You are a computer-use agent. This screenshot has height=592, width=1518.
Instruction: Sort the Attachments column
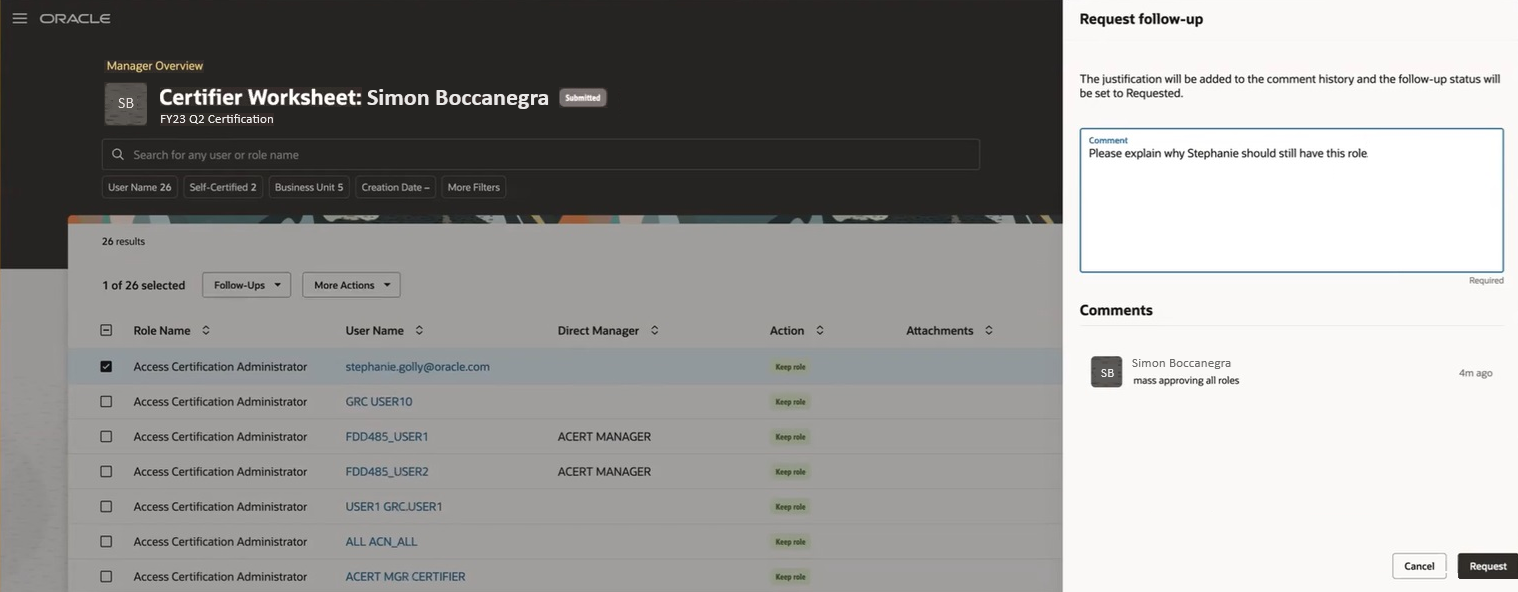[x=987, y=329]
